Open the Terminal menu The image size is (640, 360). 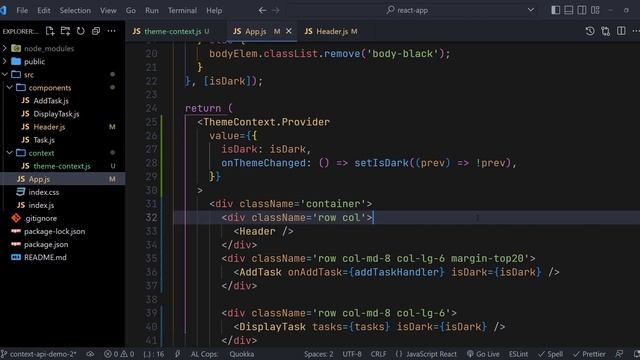(182, 10)
